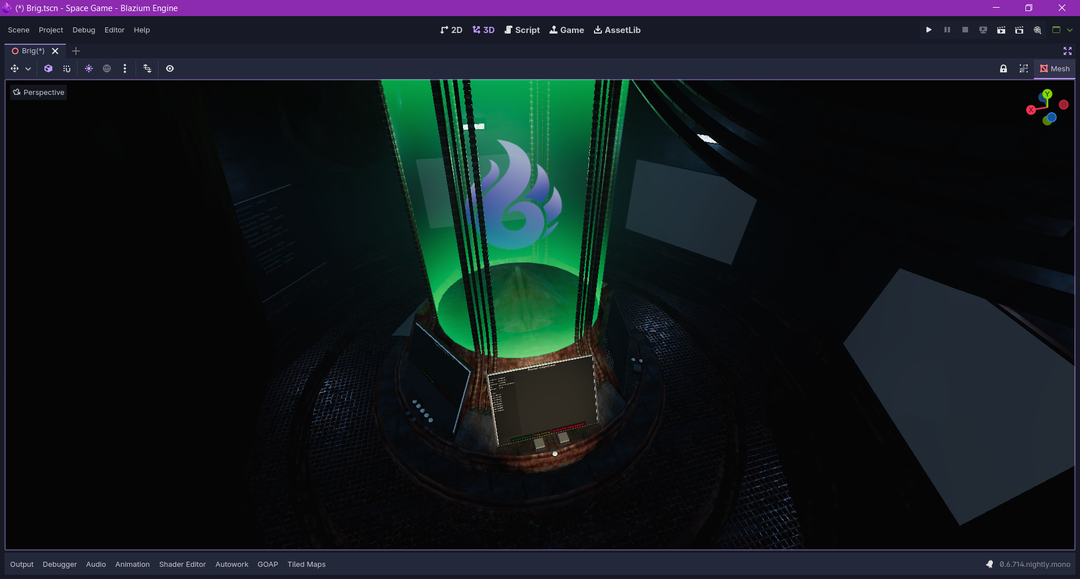Viewport: 1080px width, 579px height.
Task: Click the X axis on view gizmo
Action: coord(1031,110)
